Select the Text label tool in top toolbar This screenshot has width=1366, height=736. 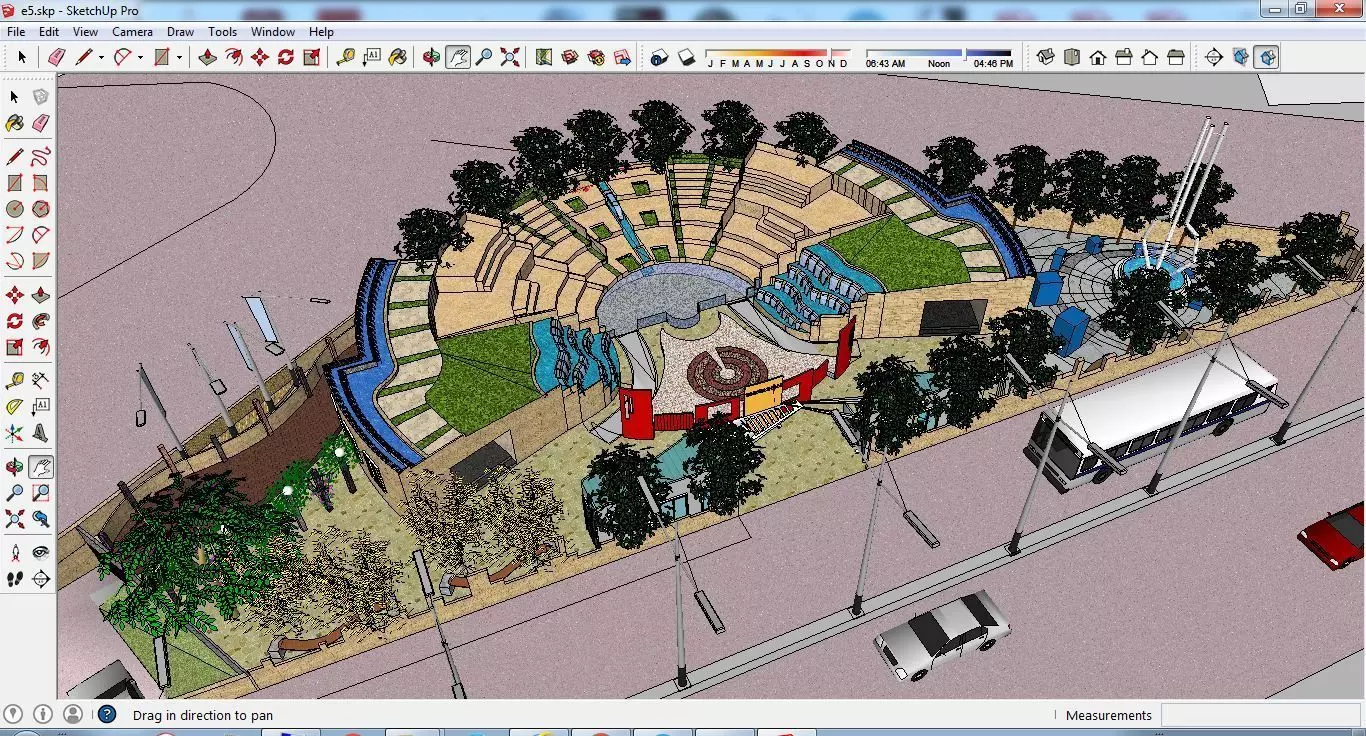click(371, 58)
